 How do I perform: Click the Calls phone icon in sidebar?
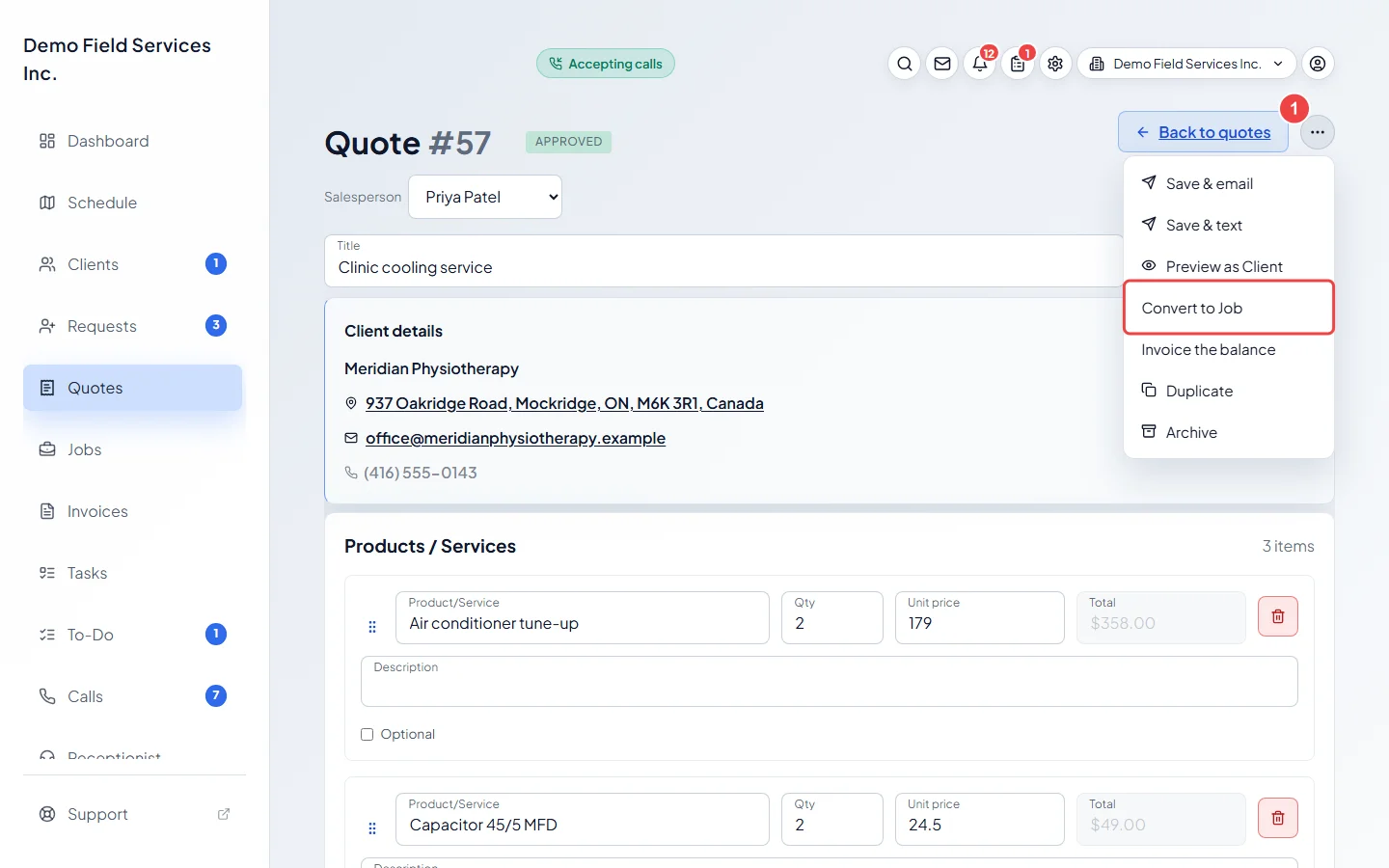[47, 696]
